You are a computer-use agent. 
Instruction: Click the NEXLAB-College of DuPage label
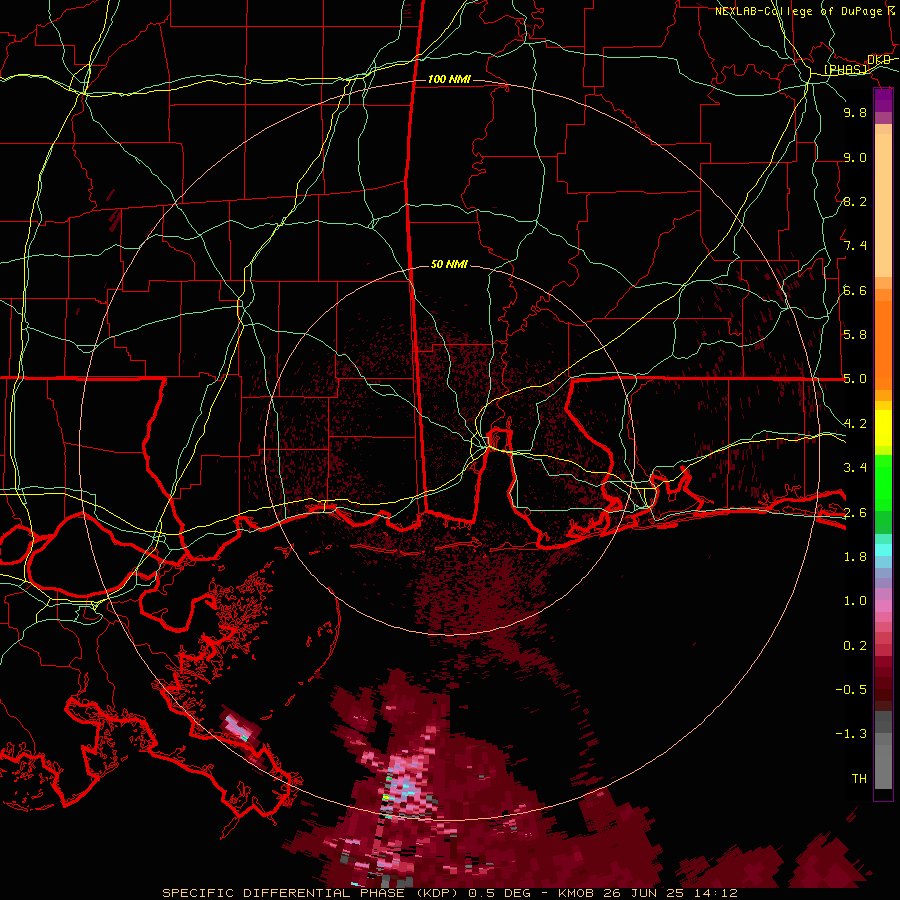(x=799, y=11)
